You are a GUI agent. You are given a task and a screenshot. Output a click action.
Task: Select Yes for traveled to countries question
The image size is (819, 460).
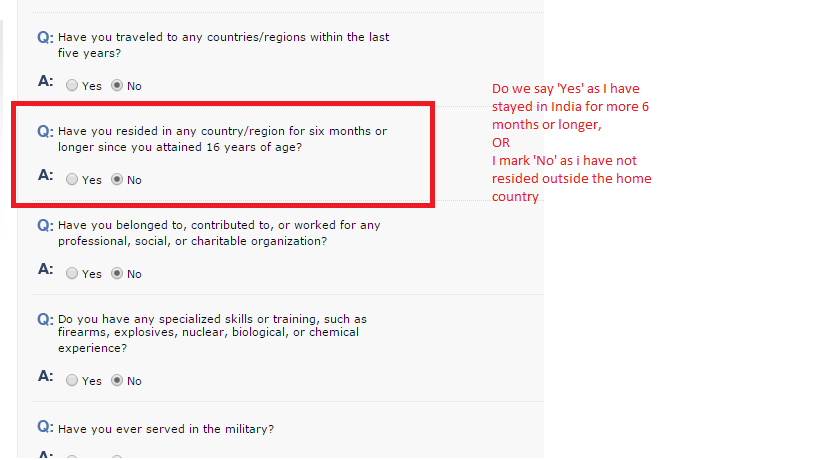coord(72,86)
